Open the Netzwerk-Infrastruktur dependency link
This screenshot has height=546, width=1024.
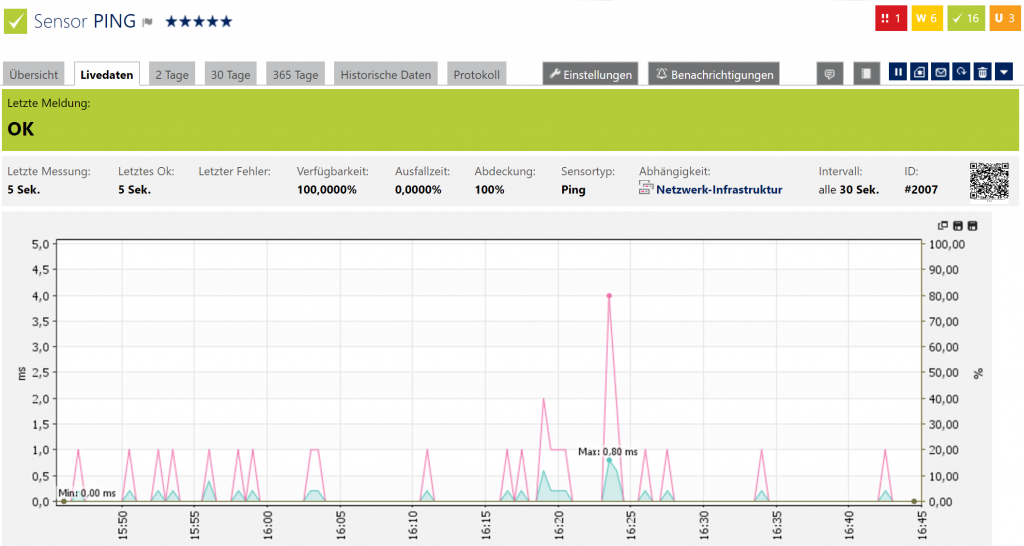pyautogui.click(x=718, y=189)
